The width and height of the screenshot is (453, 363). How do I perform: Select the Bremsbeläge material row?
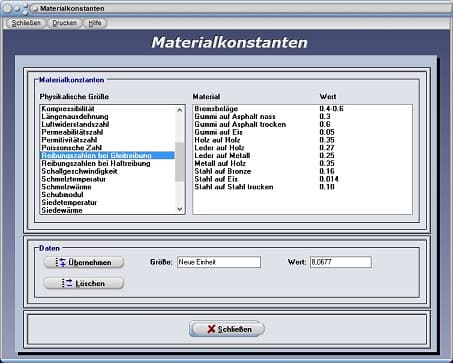tap(303, 109)
